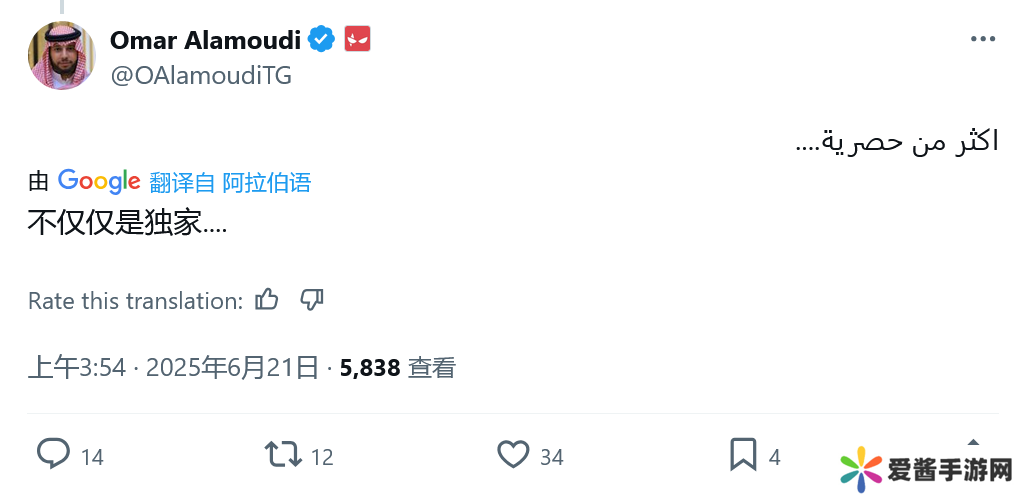1026x495 pixels.
Task: Click the blue verified checkmark badge
Action: pos(321,40)
